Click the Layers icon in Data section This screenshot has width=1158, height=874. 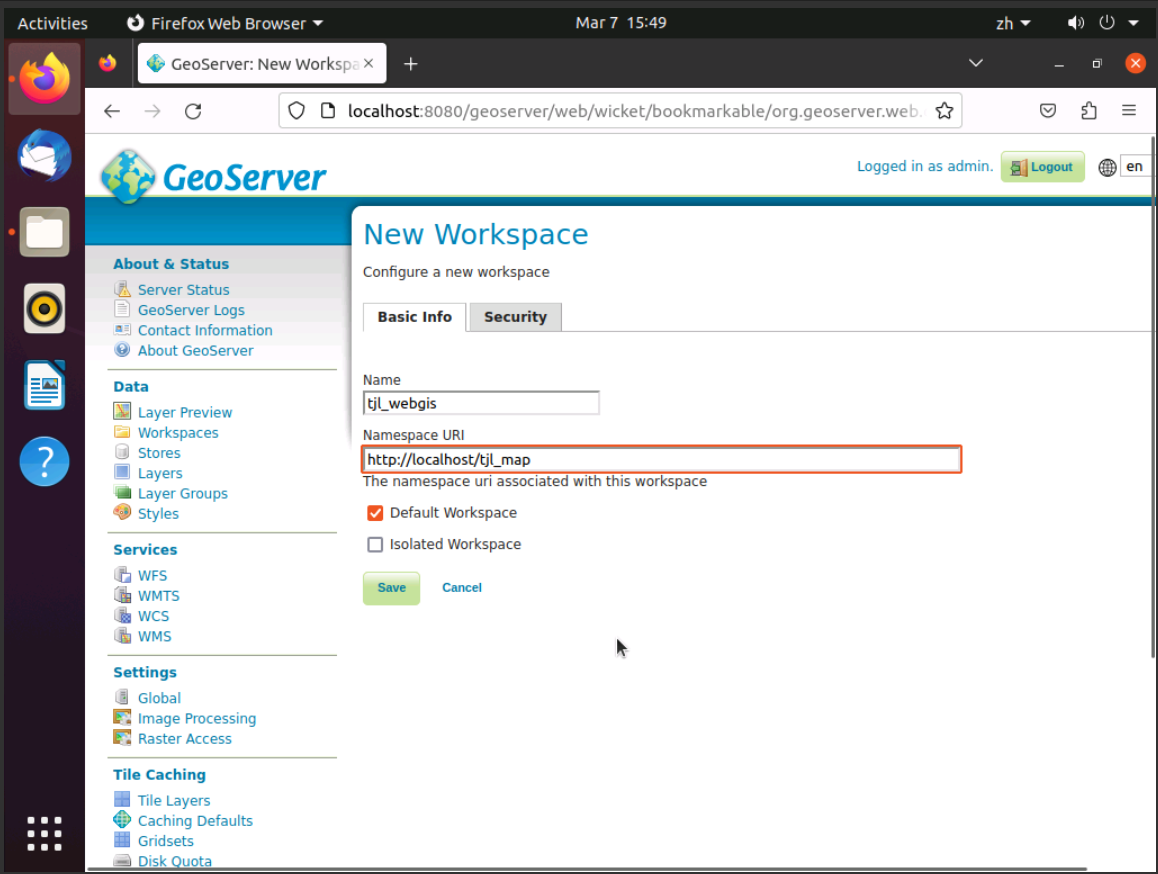coord(123,471)
